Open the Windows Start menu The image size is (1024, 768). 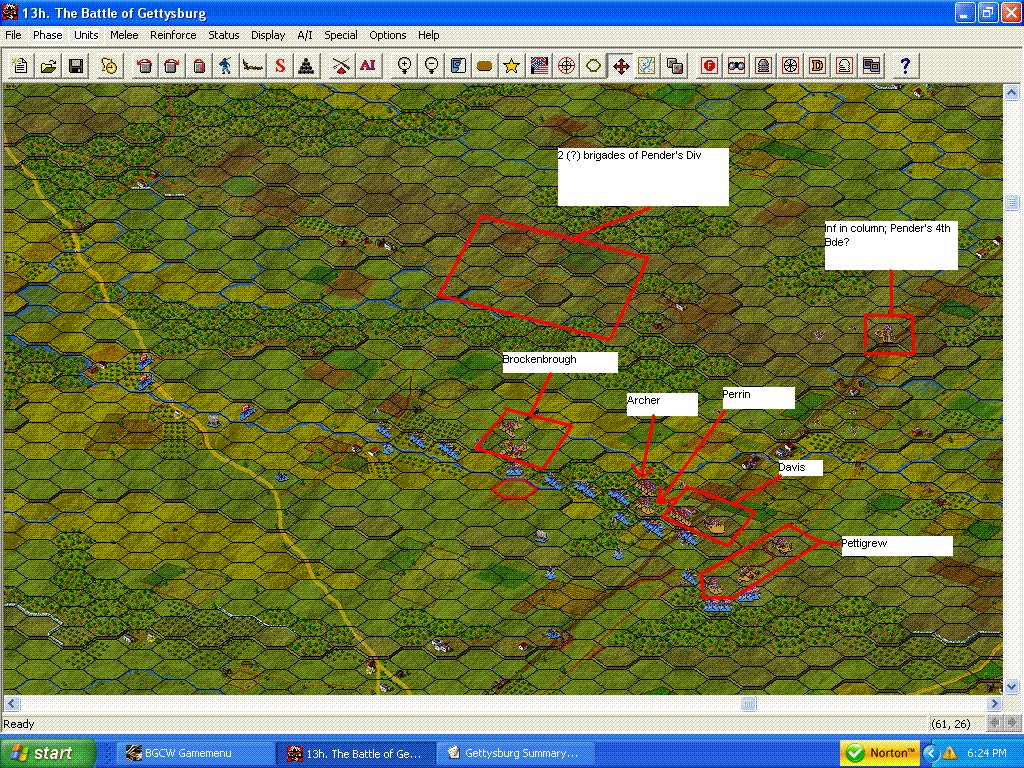pyautogui.click(x=47, y=753)
